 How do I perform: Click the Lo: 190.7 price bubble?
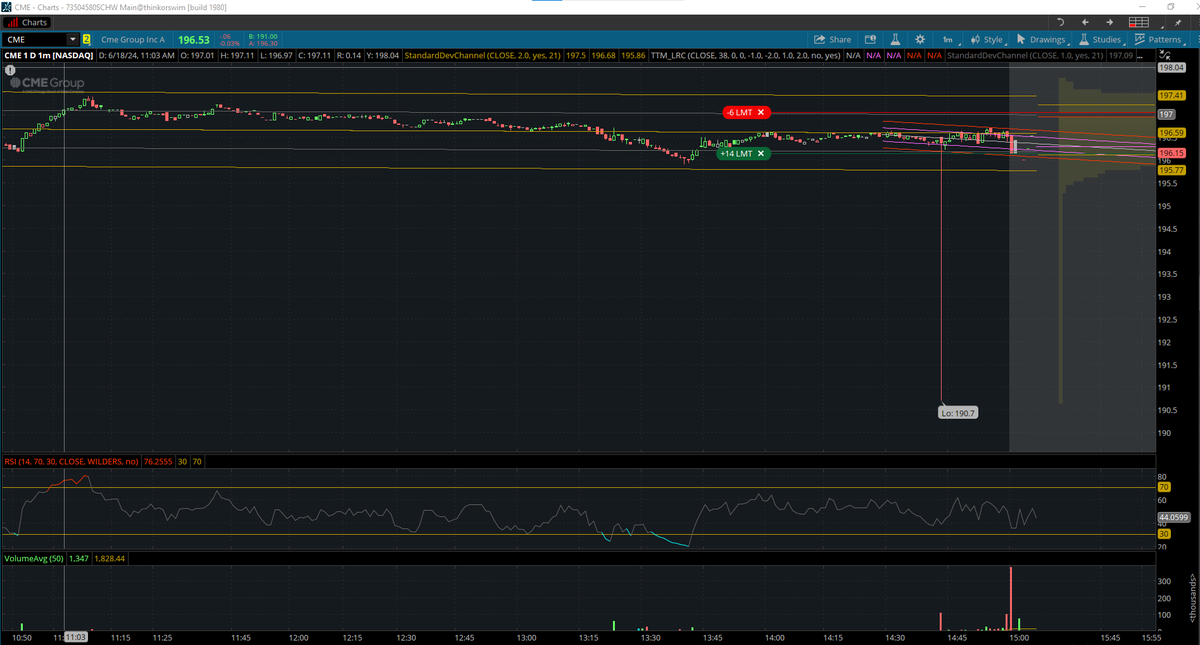[x=958, y=412]
